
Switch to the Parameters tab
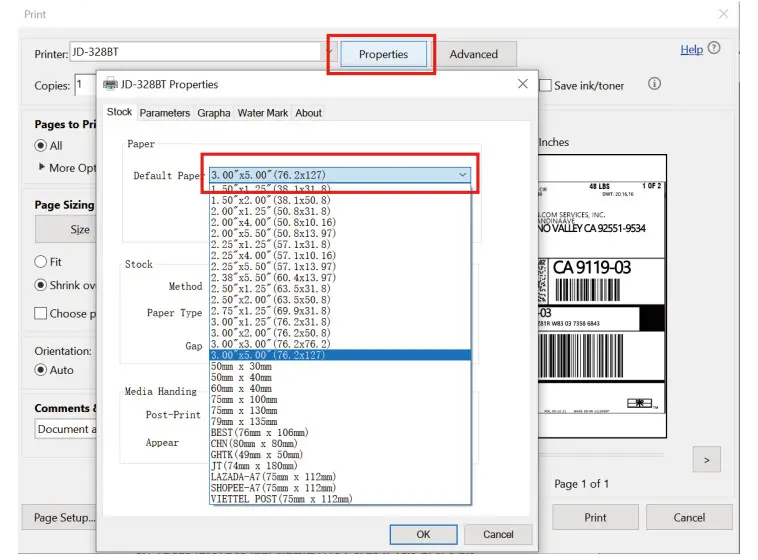point(165,113)
